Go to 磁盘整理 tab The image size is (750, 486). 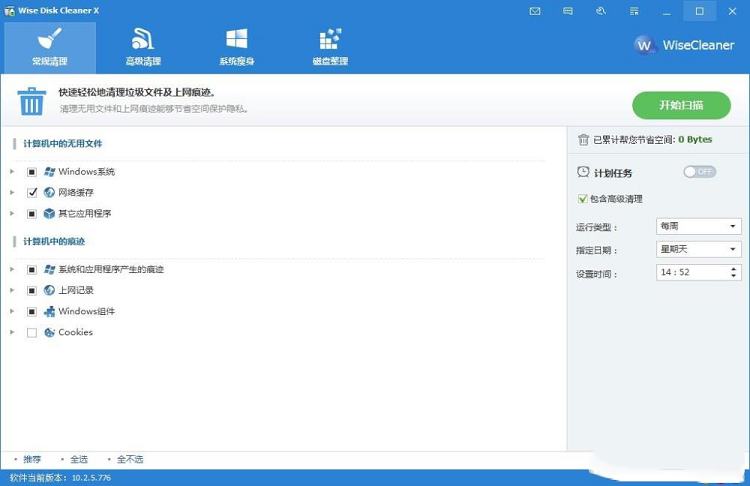[x=330, y=47]
